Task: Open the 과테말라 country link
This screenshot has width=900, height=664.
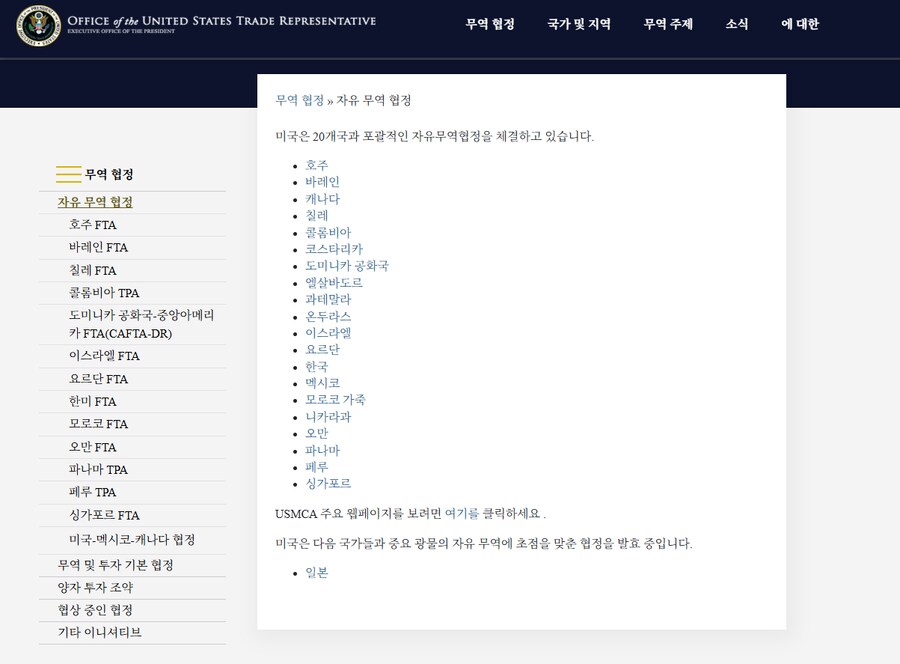Action: click(x=328, y=300)
